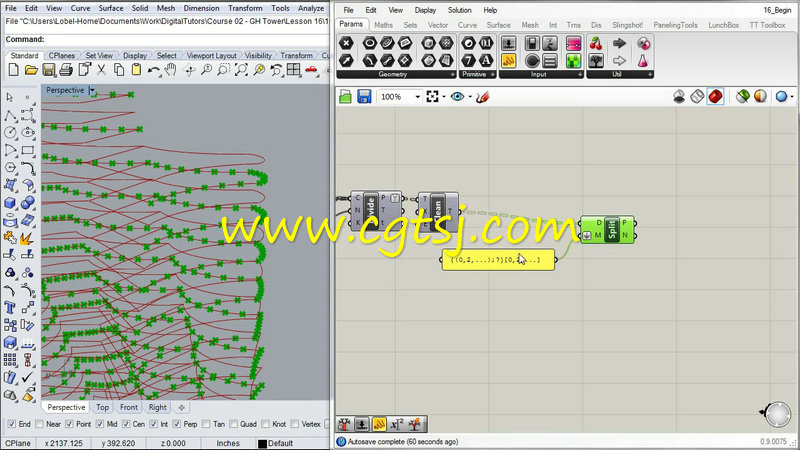Click the Number parameter 0.1 icon
Screen dimensions: 800x450
(x=486, y=44)
